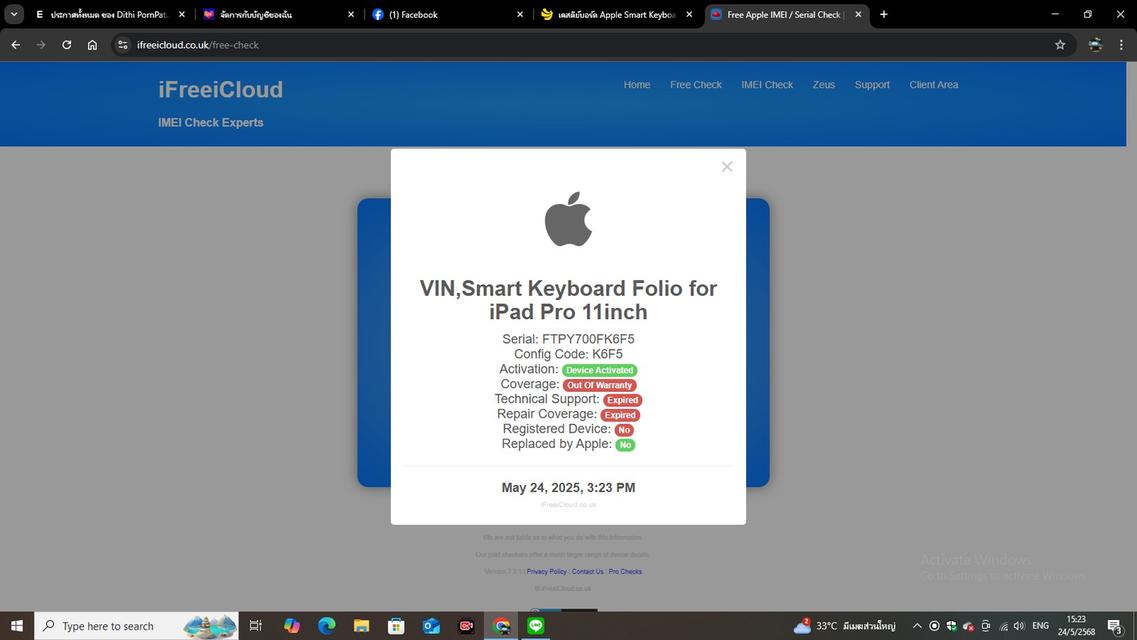Click the Technical Support Expired badge
This screenshot has height=640, width=1137.
tap(622, 400)
